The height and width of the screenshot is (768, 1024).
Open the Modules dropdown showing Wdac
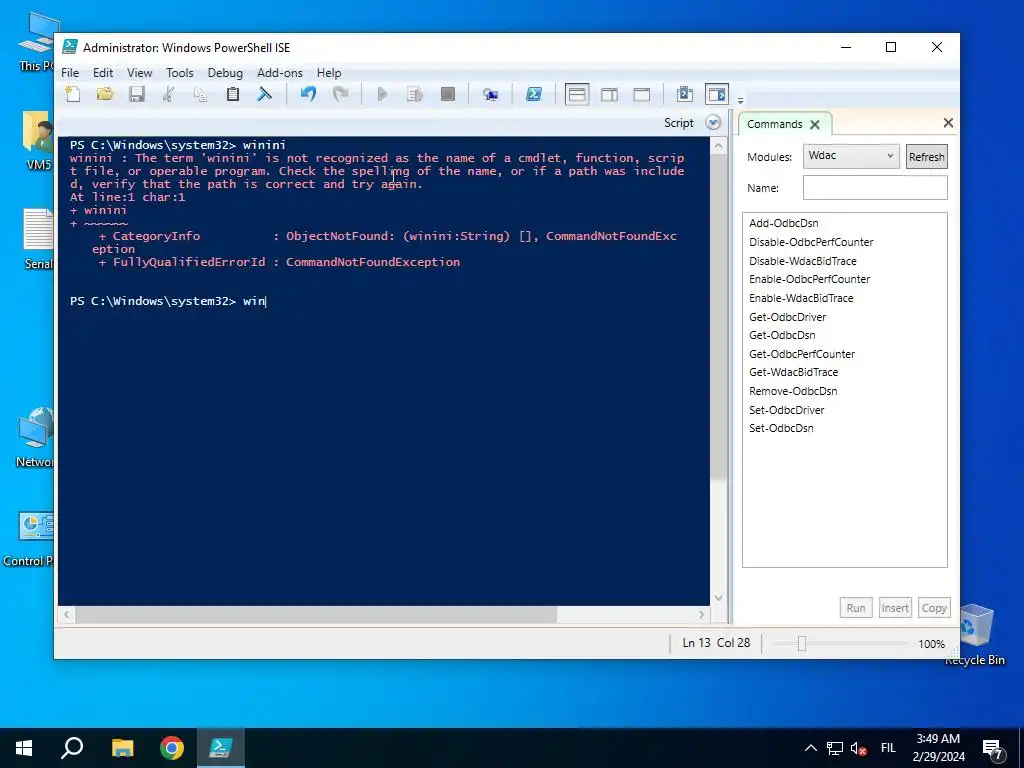tap(851, 156)
